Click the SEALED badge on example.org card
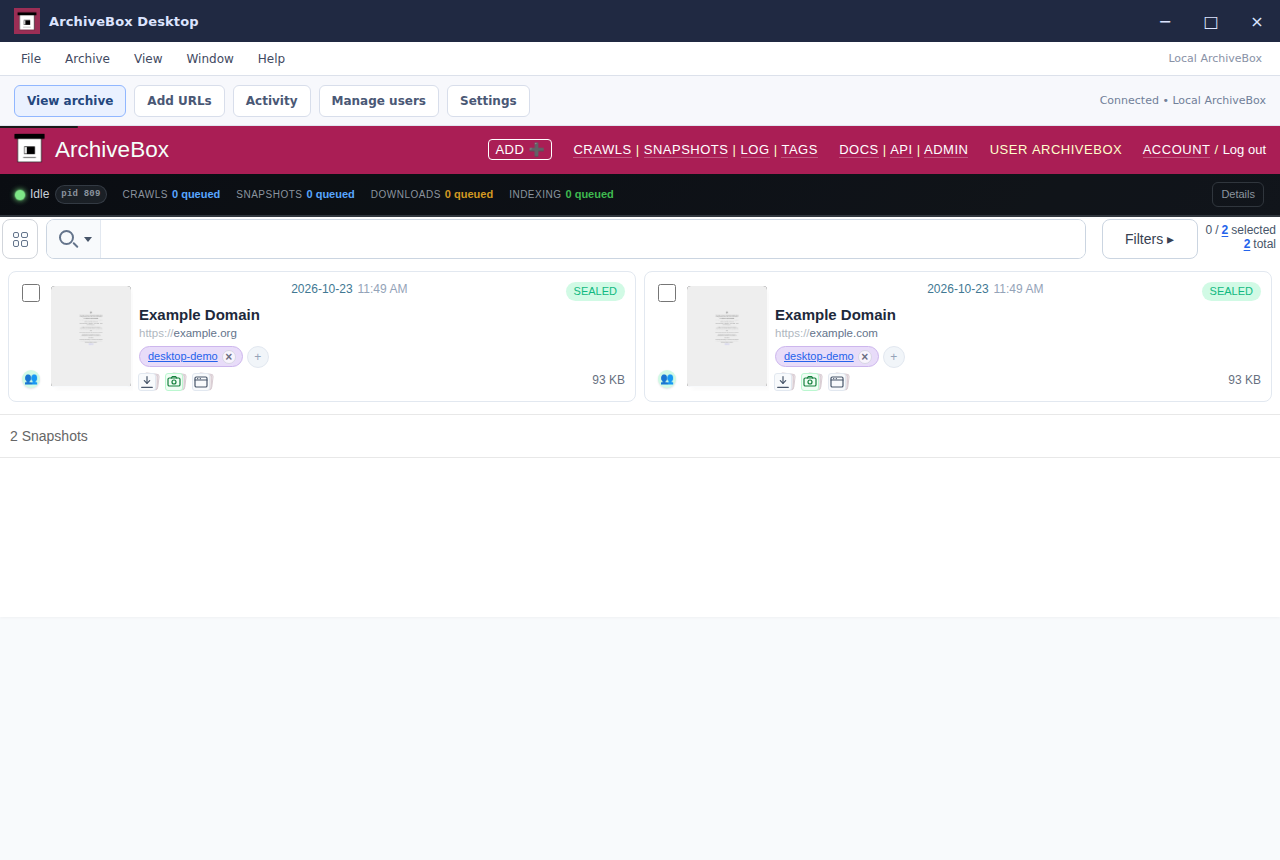Image resolution: width=1280 pixels, height=860 pixels. pyautogui.click(x=595, y=291)
